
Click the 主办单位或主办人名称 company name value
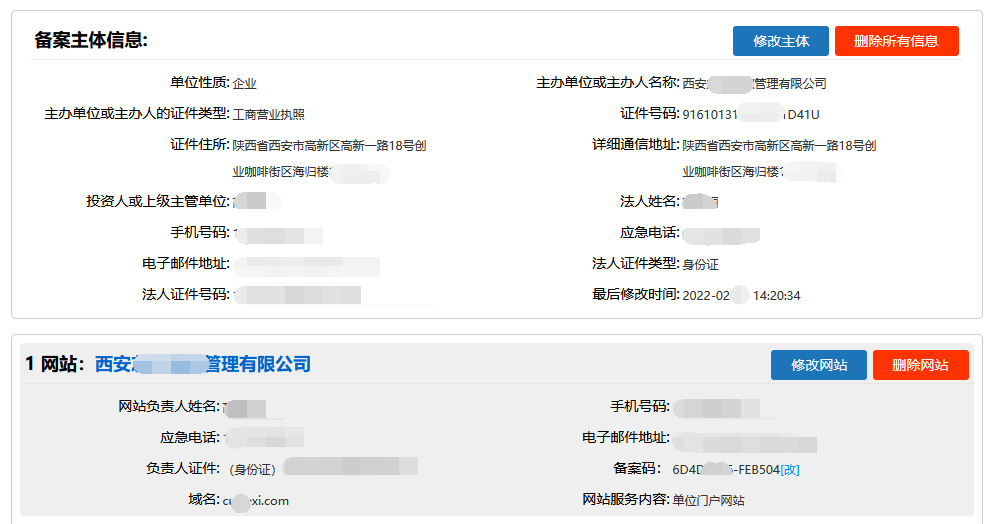pos(754,84)
